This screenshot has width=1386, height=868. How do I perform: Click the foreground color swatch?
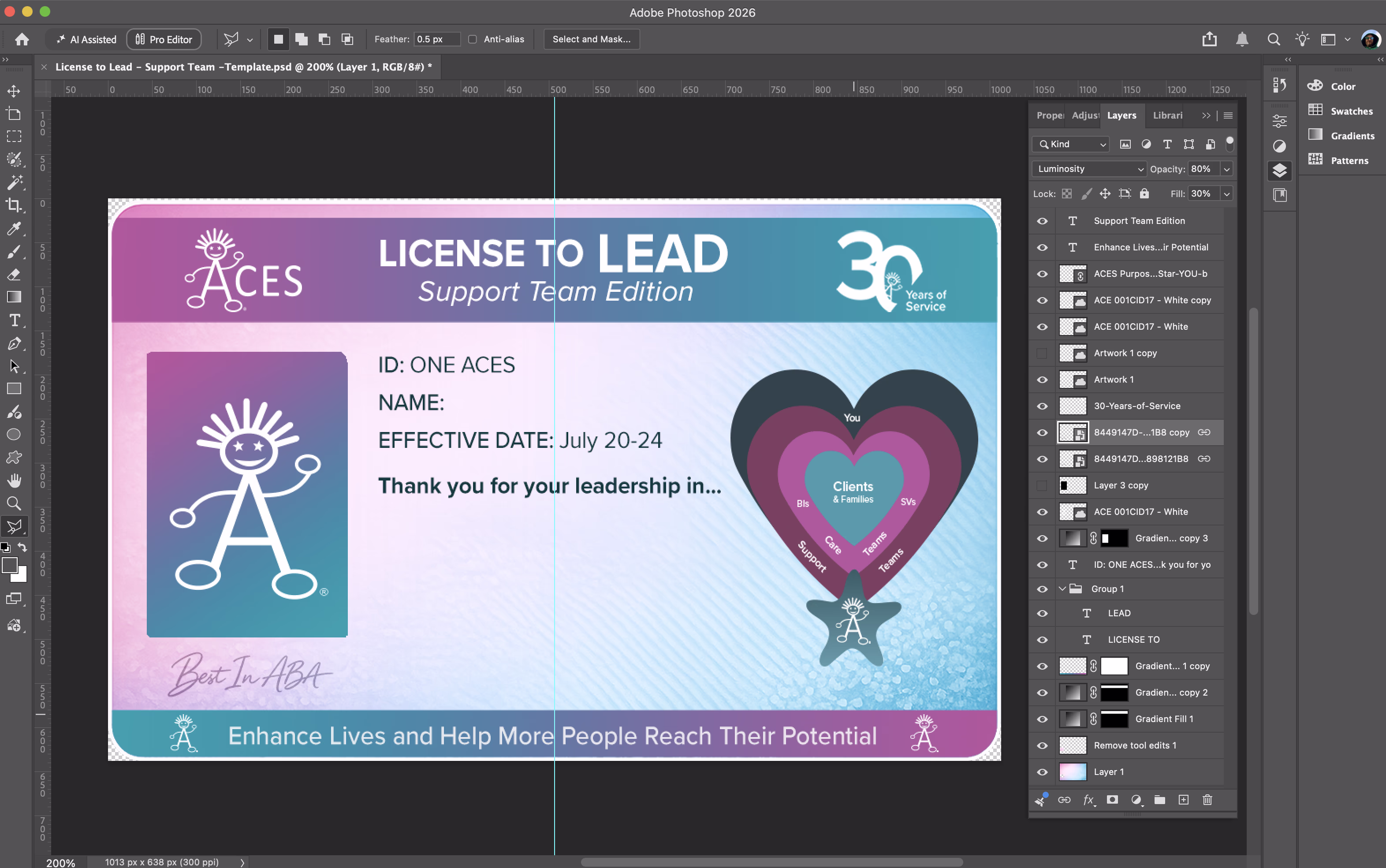pyautogui.click(x=9, y=565)
